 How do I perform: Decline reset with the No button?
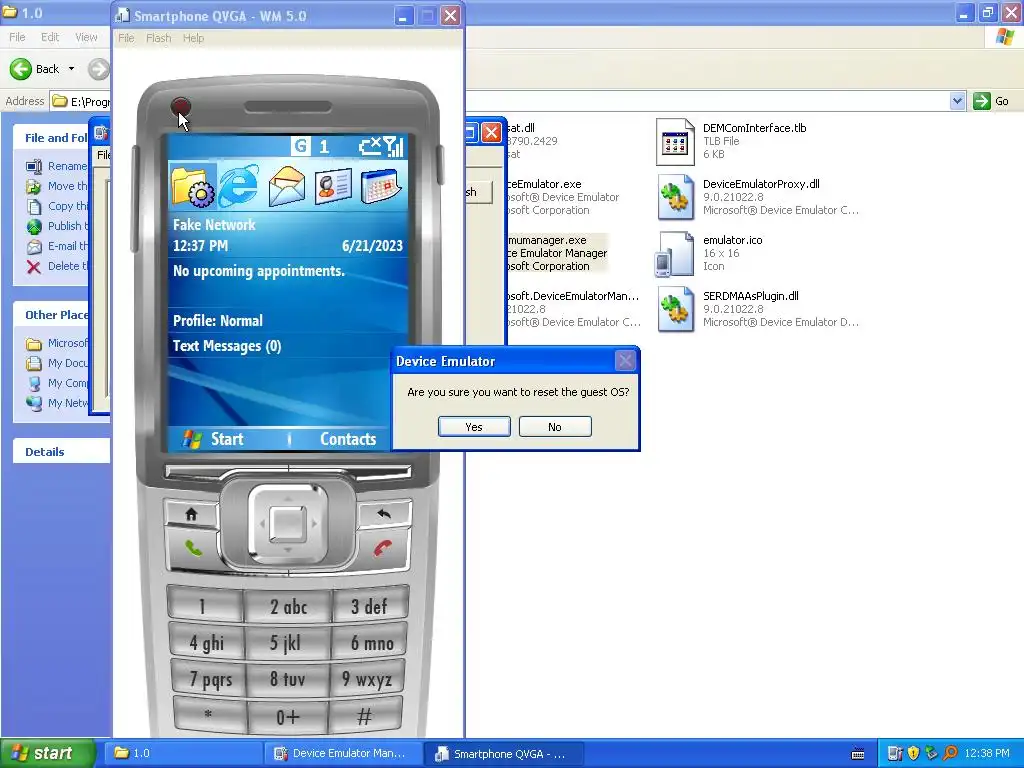click(555, 426)
